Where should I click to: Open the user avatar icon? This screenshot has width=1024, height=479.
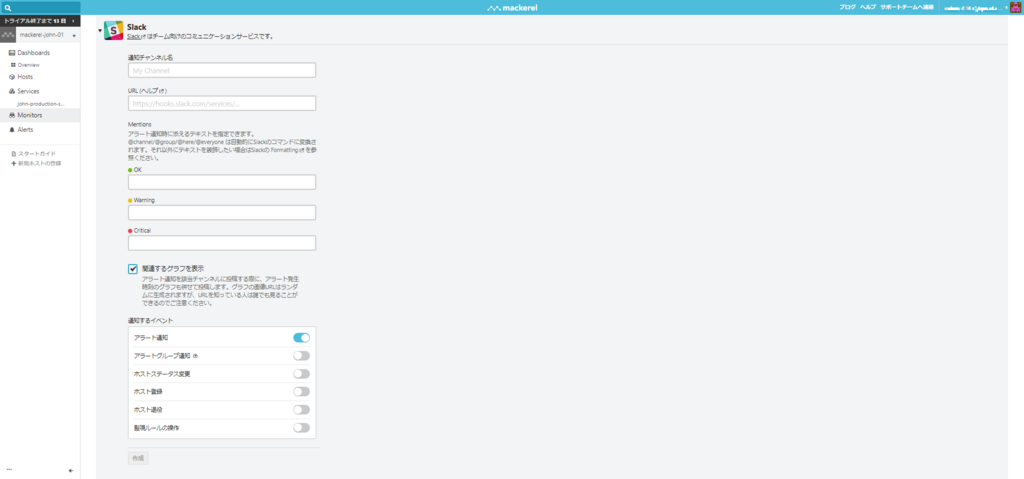(x=1014, y=7)
